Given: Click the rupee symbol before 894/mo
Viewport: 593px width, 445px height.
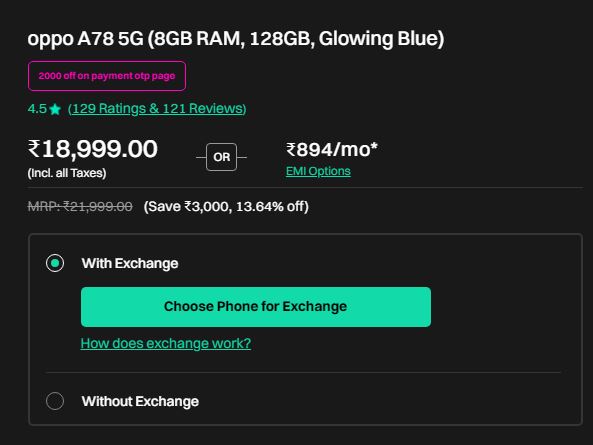Looking at the screenshot, I should pos(291,149).
